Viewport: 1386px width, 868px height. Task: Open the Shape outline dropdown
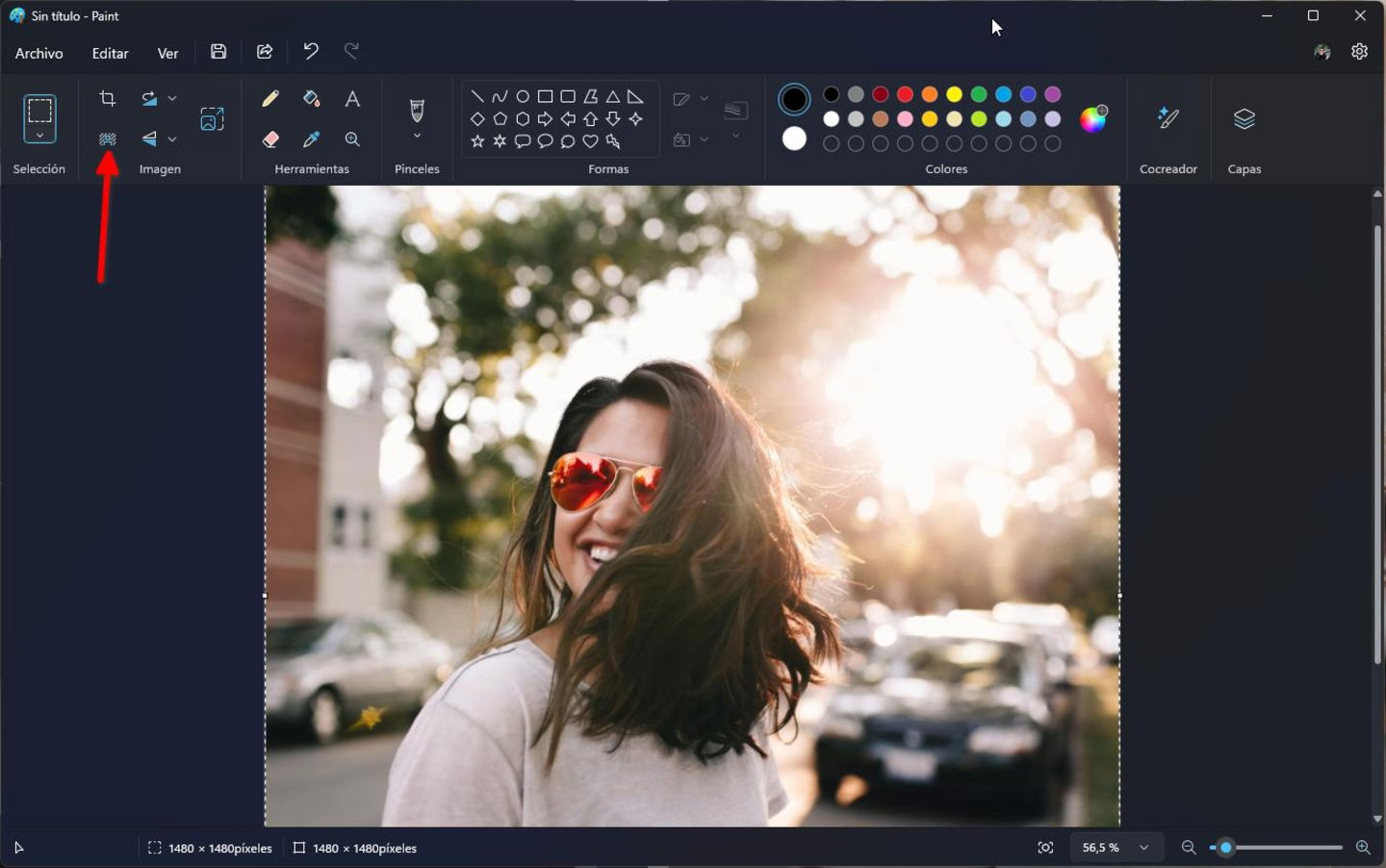(690, 98)
